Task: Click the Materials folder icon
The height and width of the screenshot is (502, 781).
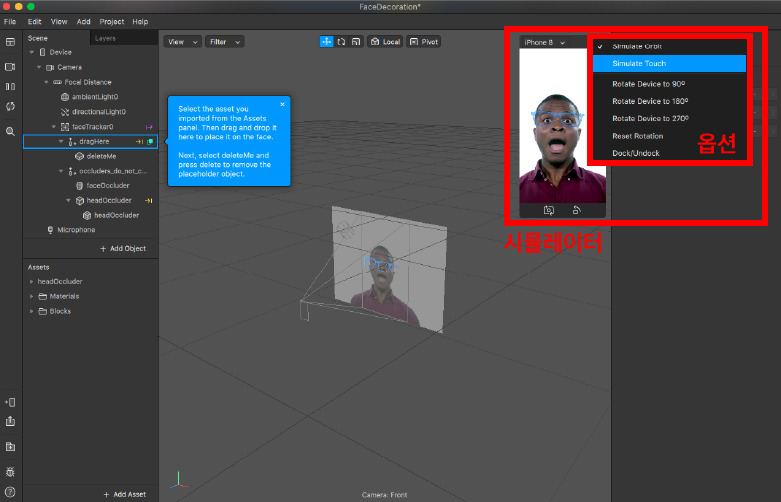Action: click(43, 296)
